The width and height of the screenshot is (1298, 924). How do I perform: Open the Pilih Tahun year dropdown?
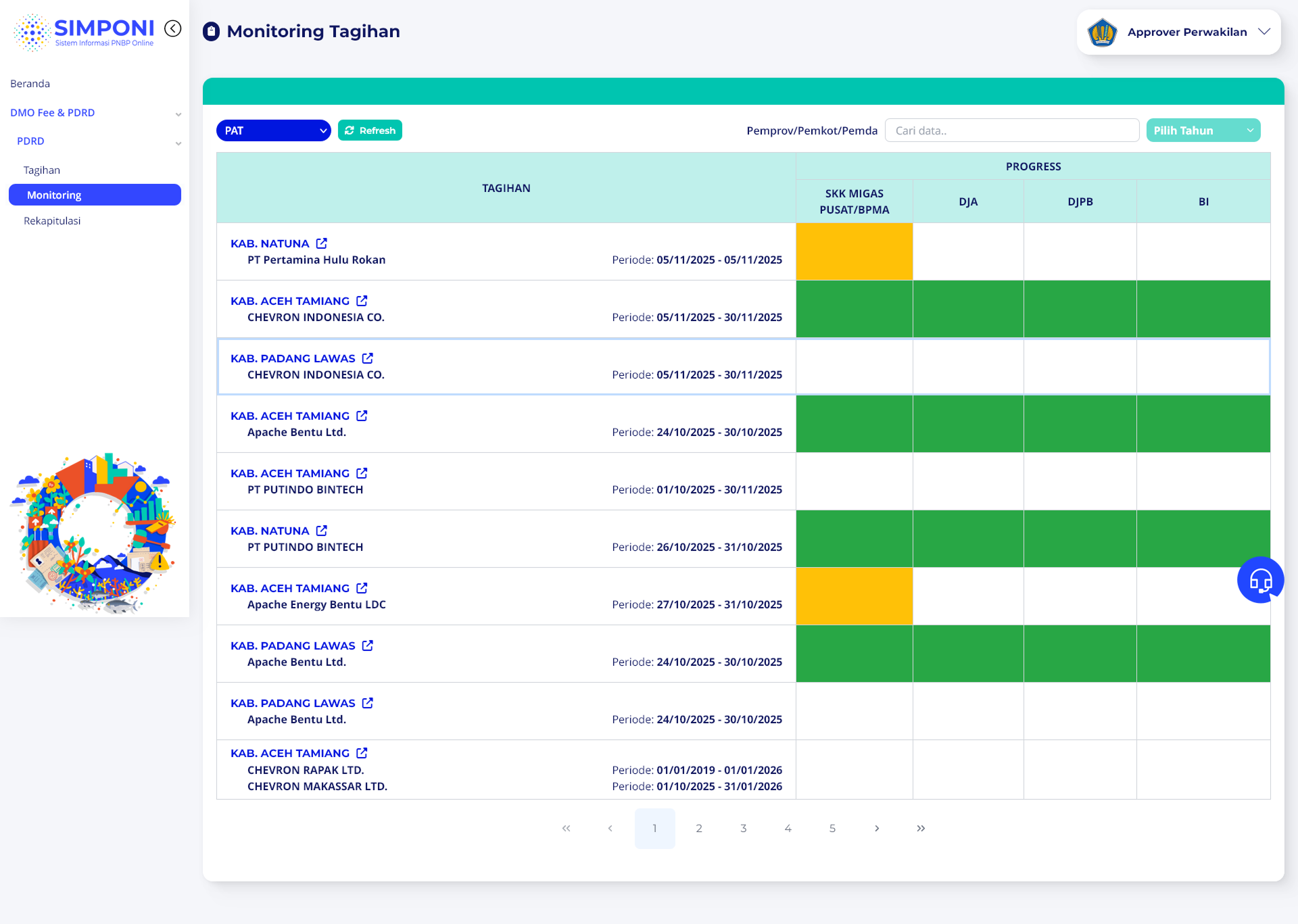pos(1203,130)
